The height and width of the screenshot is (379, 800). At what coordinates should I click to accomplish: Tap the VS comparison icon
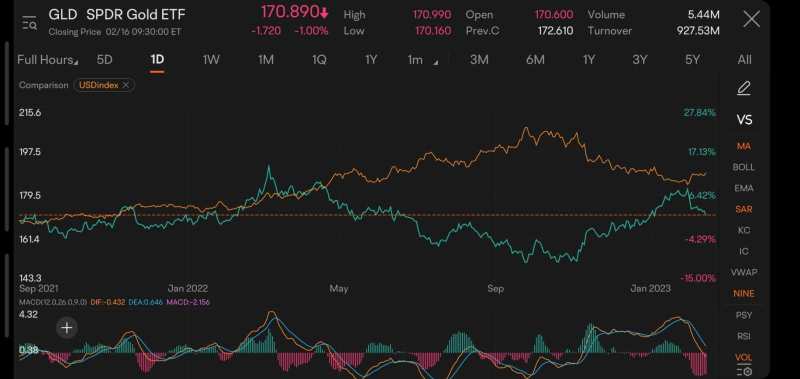744,120
